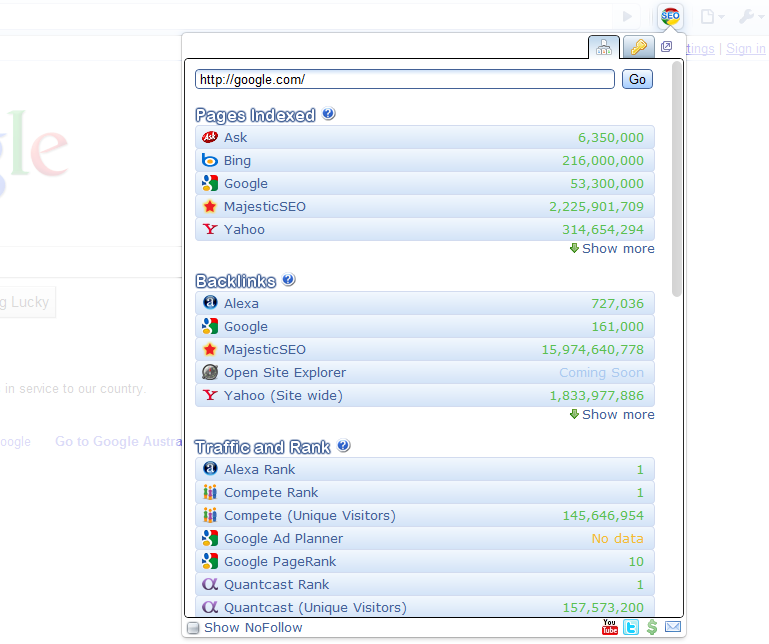Click the popup's vertical scrollbar thumb
This screenshot has width=769, height=644.
tap(677, 179)
